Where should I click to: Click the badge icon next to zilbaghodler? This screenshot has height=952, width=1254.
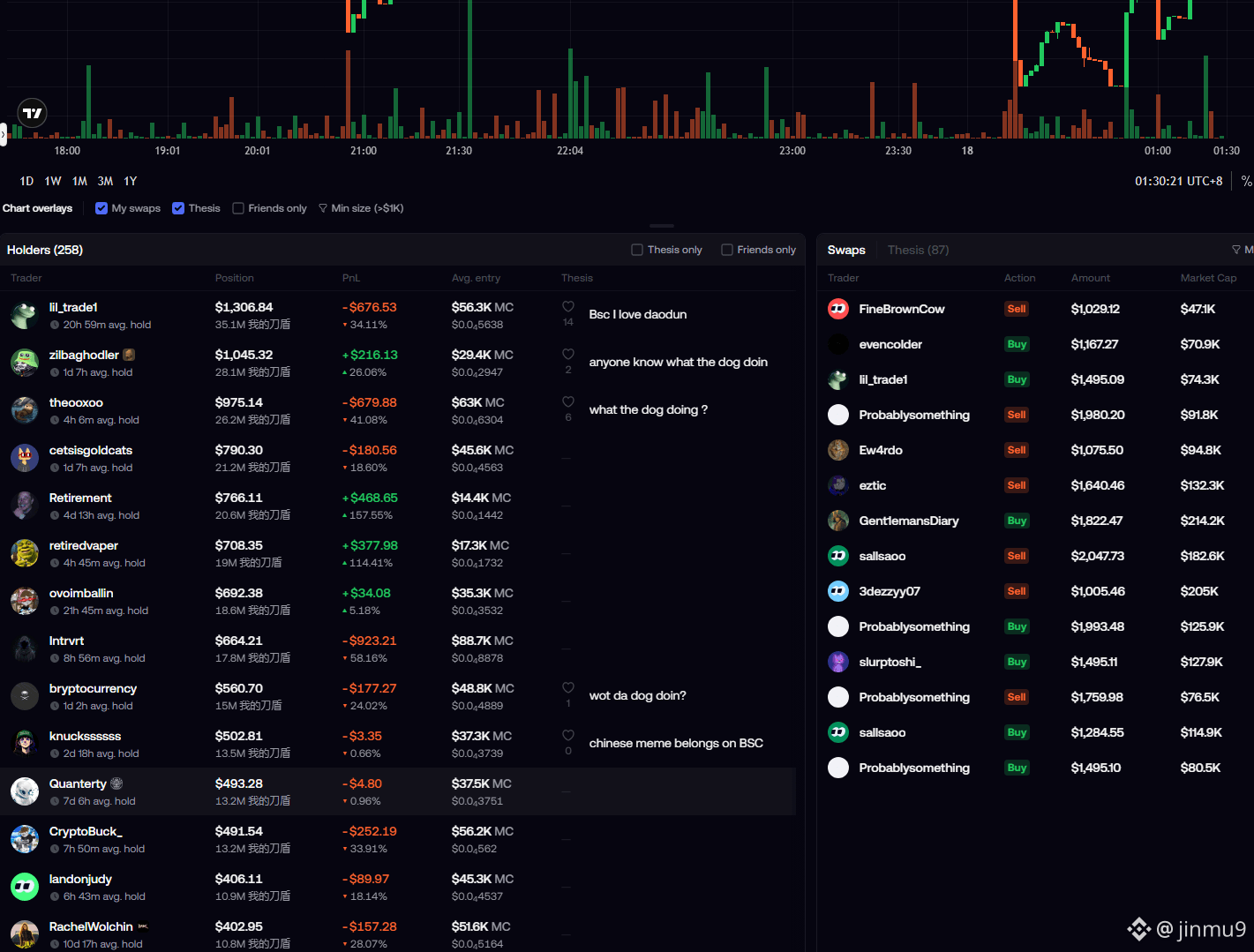[x=129, y=355]
